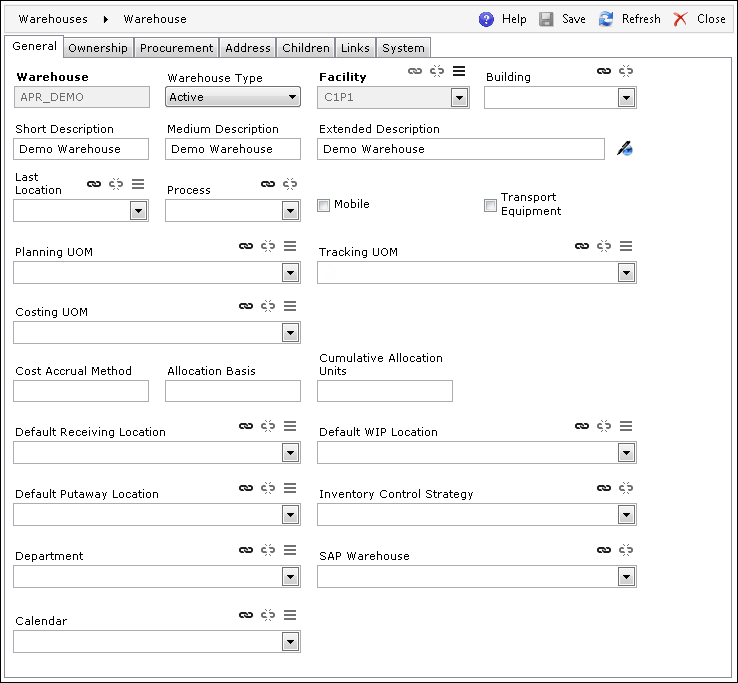Image resolution: width=738 pixels, height=683 pixels.
Task: Click Inventory Control Strategy link icon
Action: pyautogui.click(x=604, y=489)
